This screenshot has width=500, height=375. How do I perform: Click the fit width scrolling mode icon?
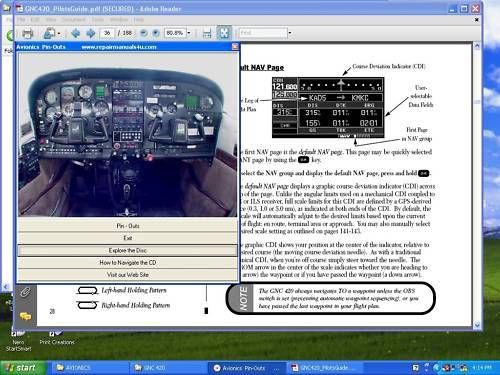click(207, 33)
